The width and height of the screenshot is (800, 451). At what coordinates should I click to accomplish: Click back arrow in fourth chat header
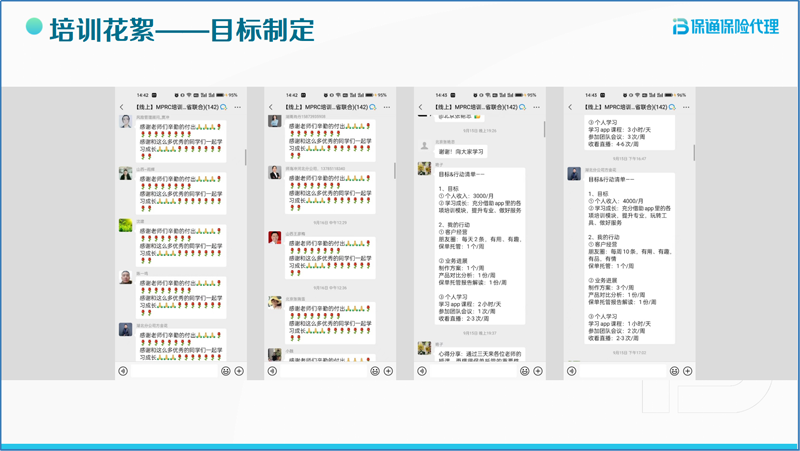click(571, 107)
